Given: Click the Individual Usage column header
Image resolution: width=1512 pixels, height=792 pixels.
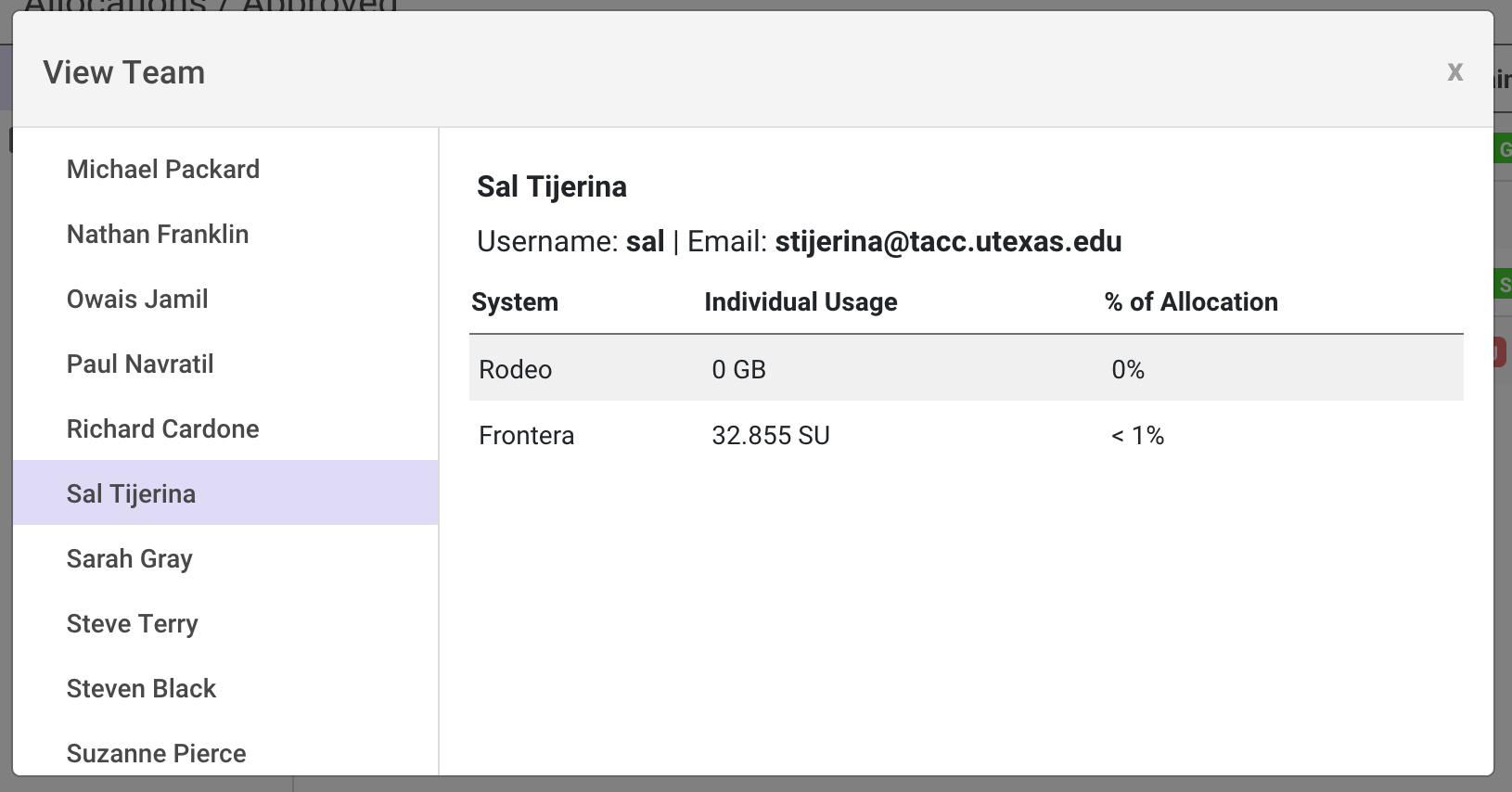Looking at the screenshot, I should coord(801,302).
